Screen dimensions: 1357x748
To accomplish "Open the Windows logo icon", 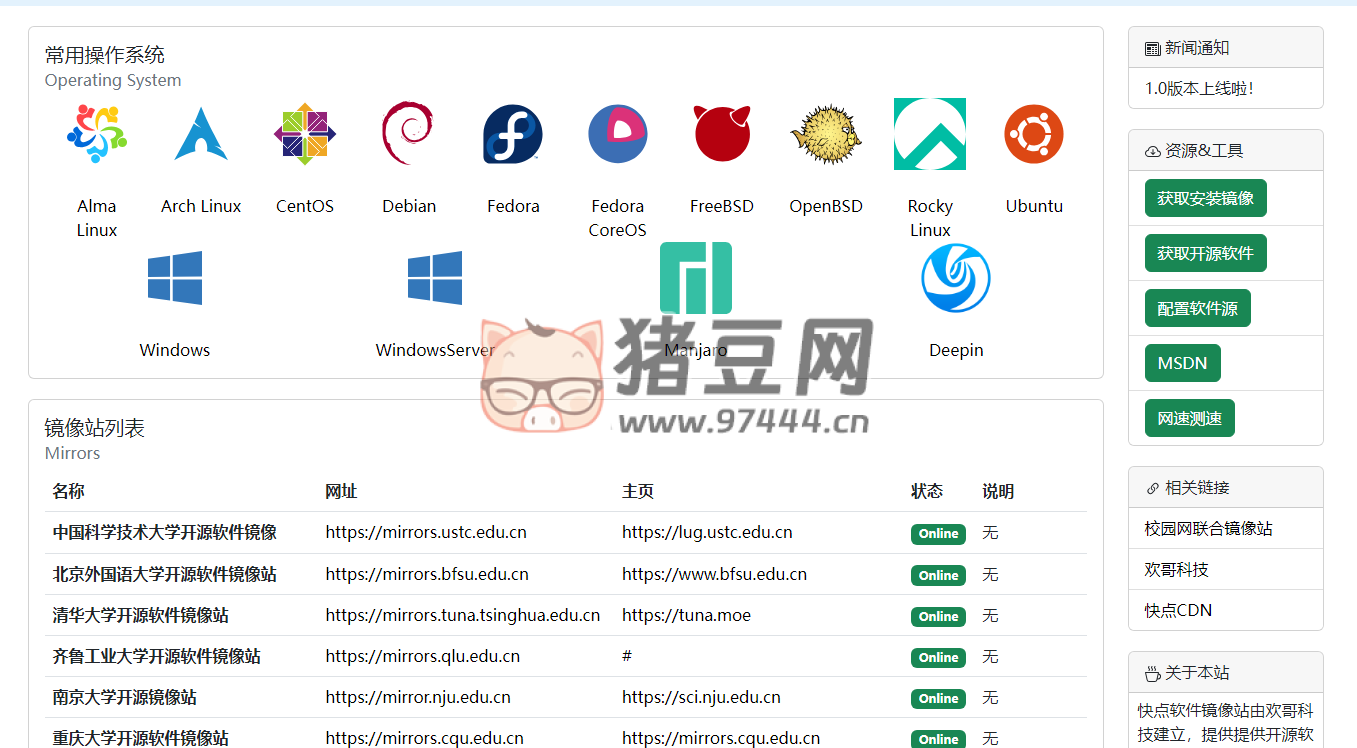I will (x=175, y=278).
